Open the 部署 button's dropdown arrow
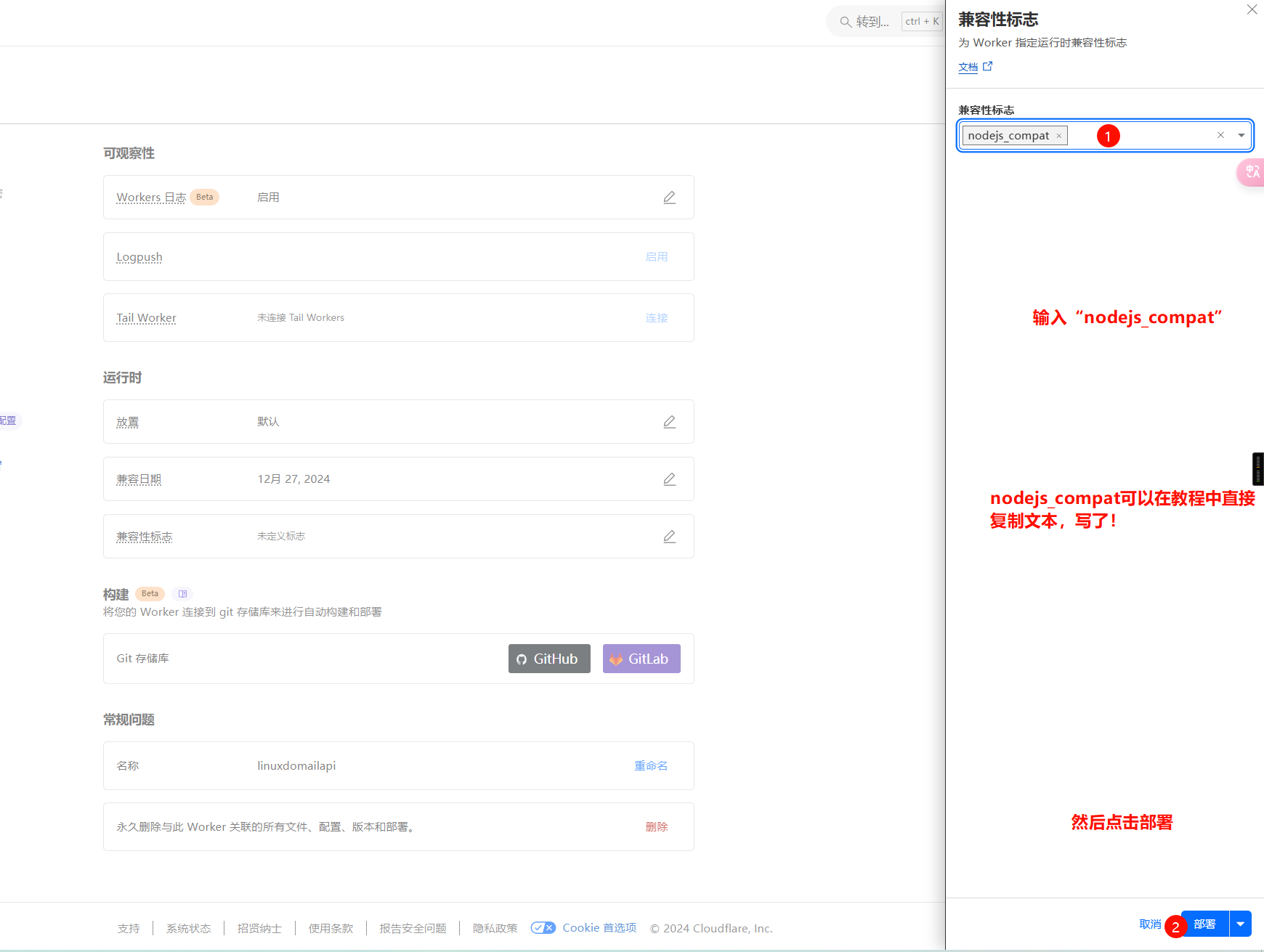The image size is (1264, 952). pyautogui.click(x=1240, y=924)
